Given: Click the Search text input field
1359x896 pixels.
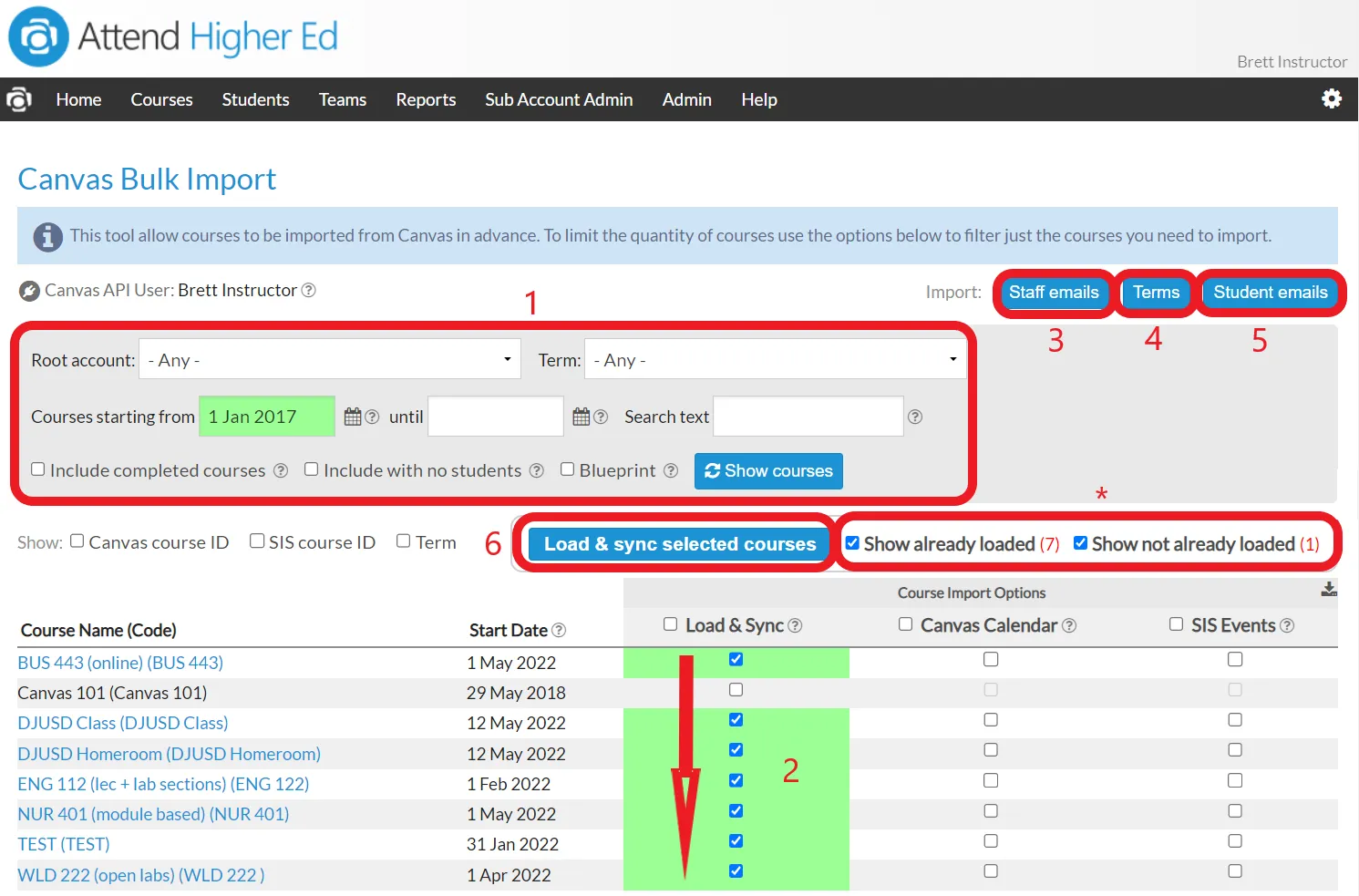Looking at the screenshot, I should click(808, 417).
